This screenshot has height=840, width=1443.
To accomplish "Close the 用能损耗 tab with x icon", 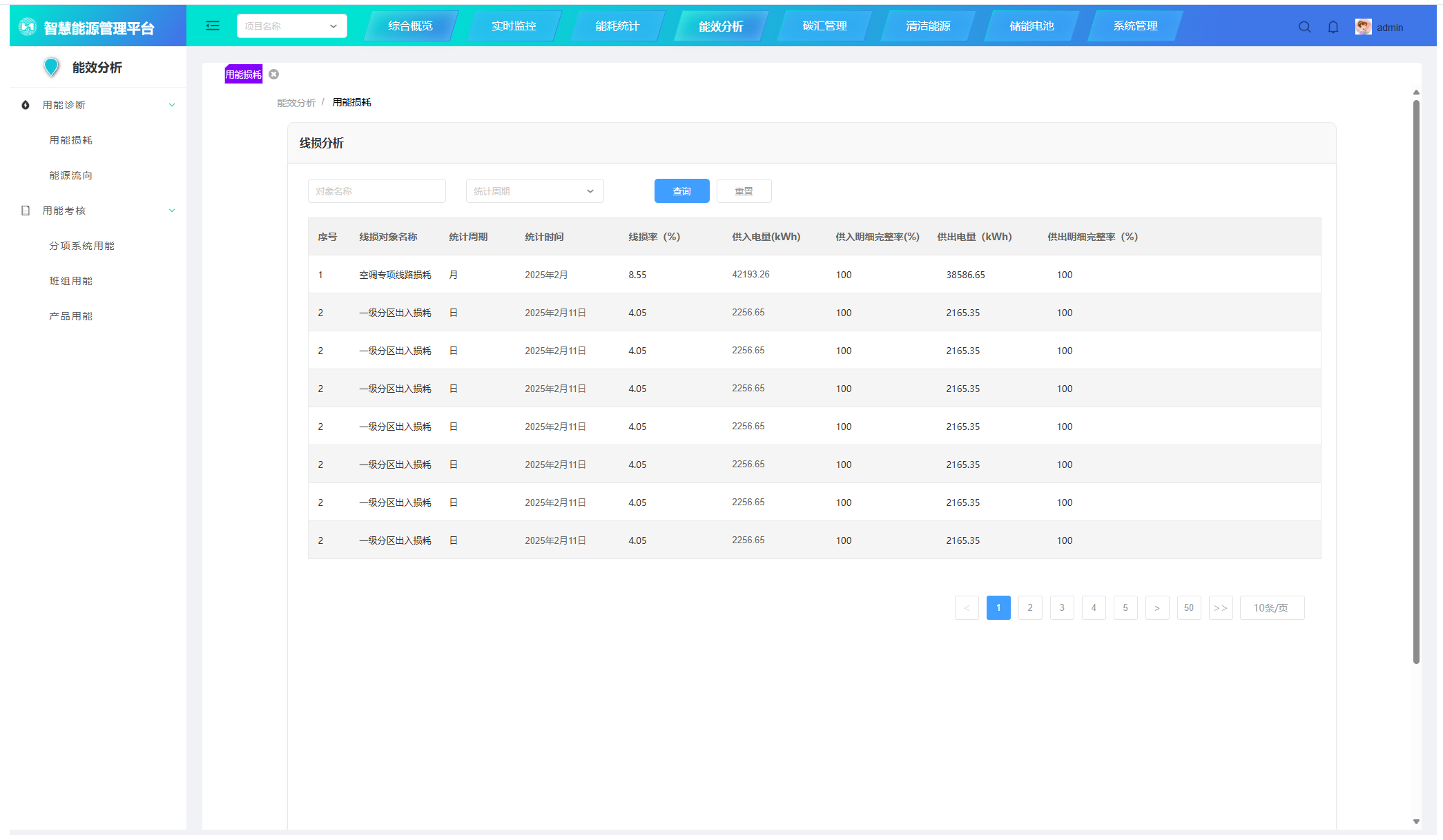I will point(274,75).
